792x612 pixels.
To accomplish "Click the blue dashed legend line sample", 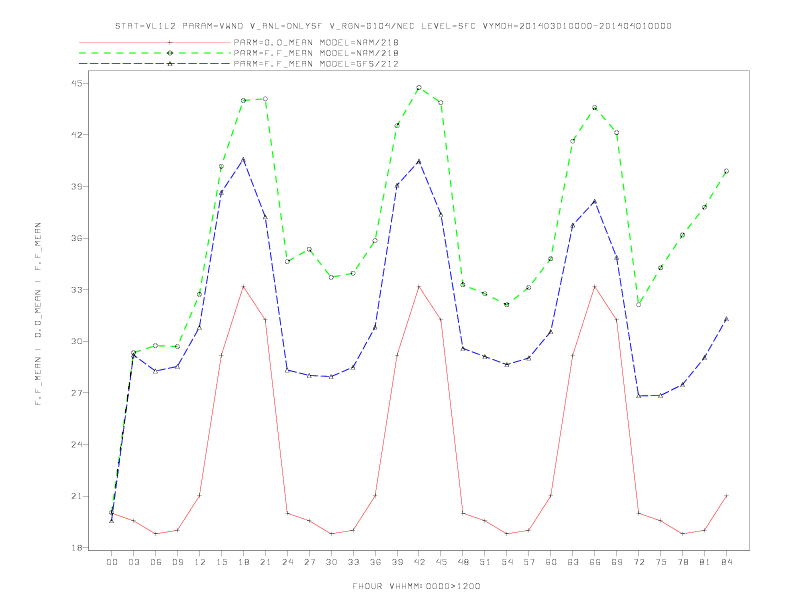I will tap(155, 64).
